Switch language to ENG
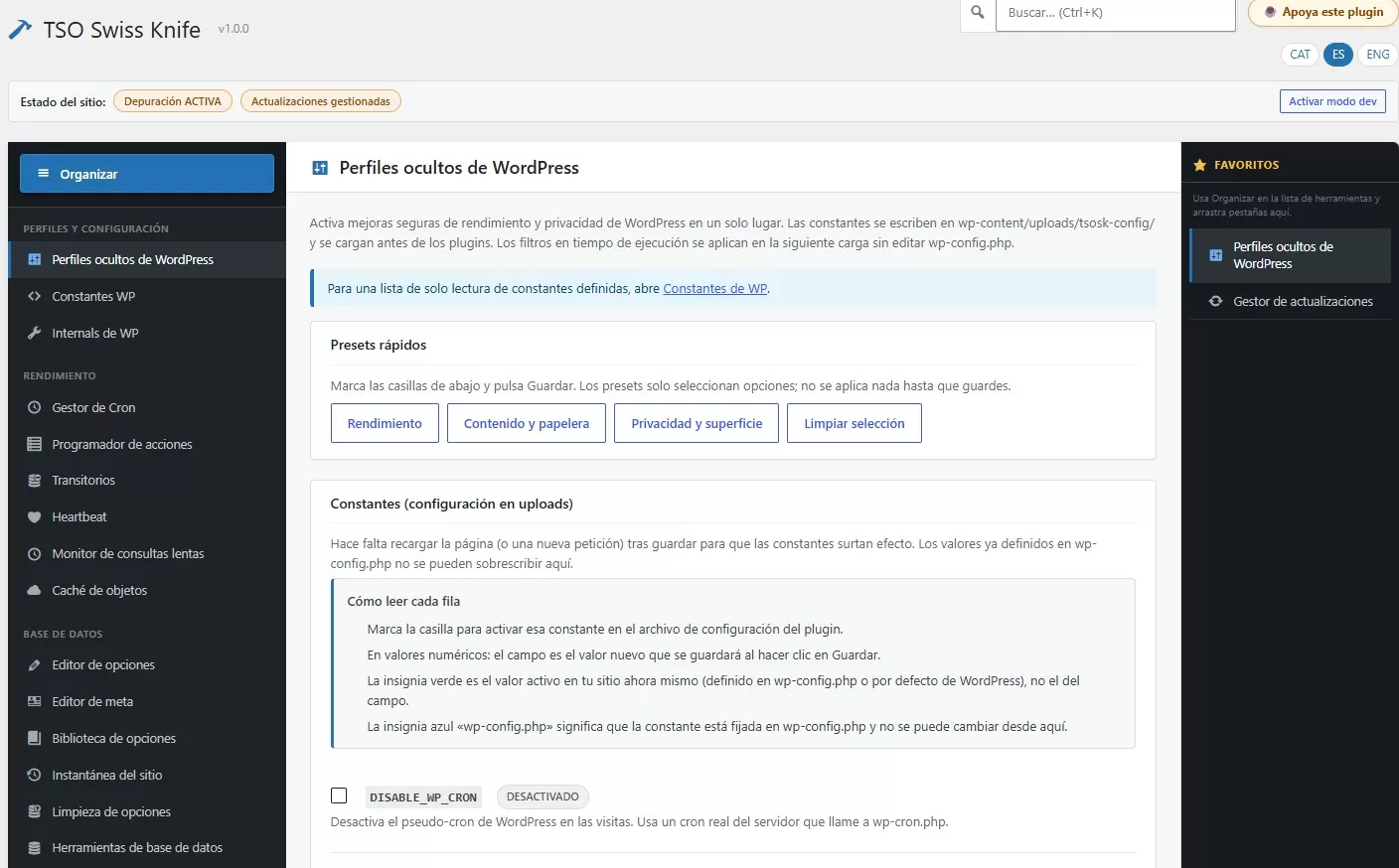This screenshot has height=868, width=1399. tap(1377, 55)
